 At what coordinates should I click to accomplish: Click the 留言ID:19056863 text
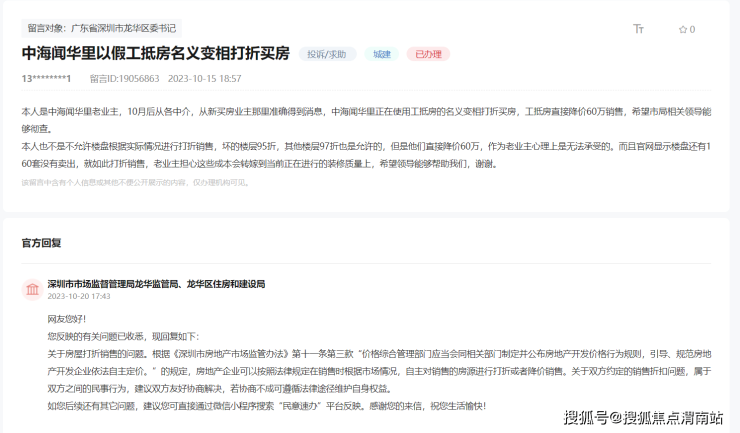(x=124, y=78)
